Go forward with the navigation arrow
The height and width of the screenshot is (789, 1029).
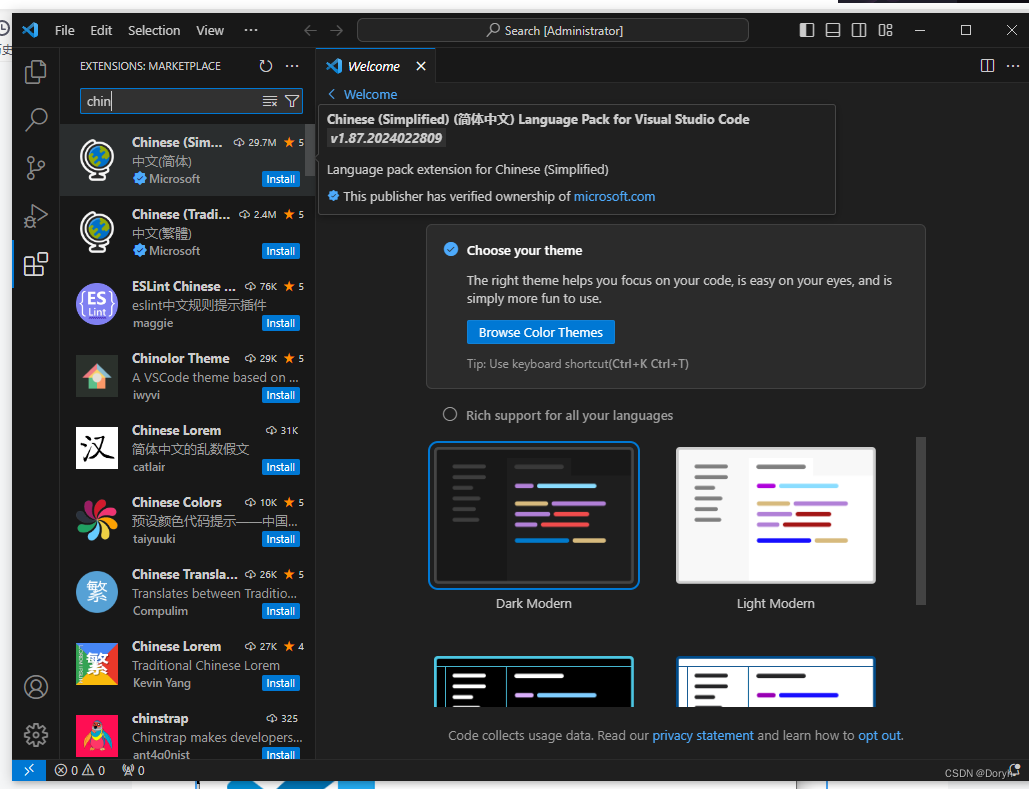pyautogui.click(x=337, y=30)
